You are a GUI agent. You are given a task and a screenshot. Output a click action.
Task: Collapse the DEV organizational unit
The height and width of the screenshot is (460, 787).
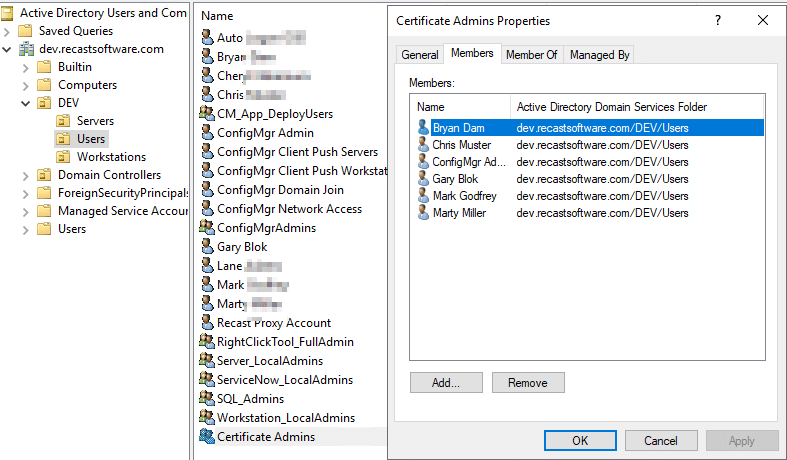click(25, 103)
